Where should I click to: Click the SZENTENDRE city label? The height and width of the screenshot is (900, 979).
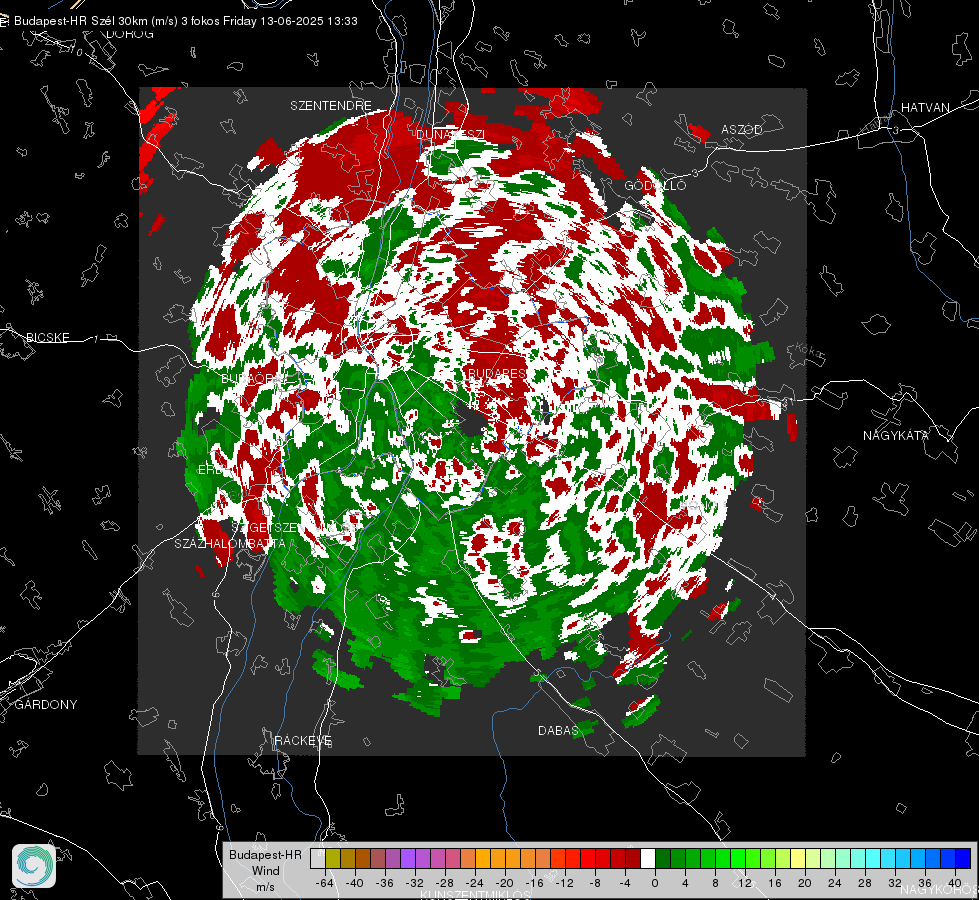point(331,106)
